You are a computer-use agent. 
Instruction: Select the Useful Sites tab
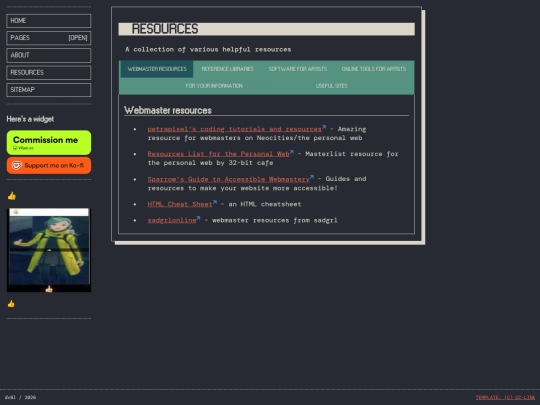tap(331, 86)
